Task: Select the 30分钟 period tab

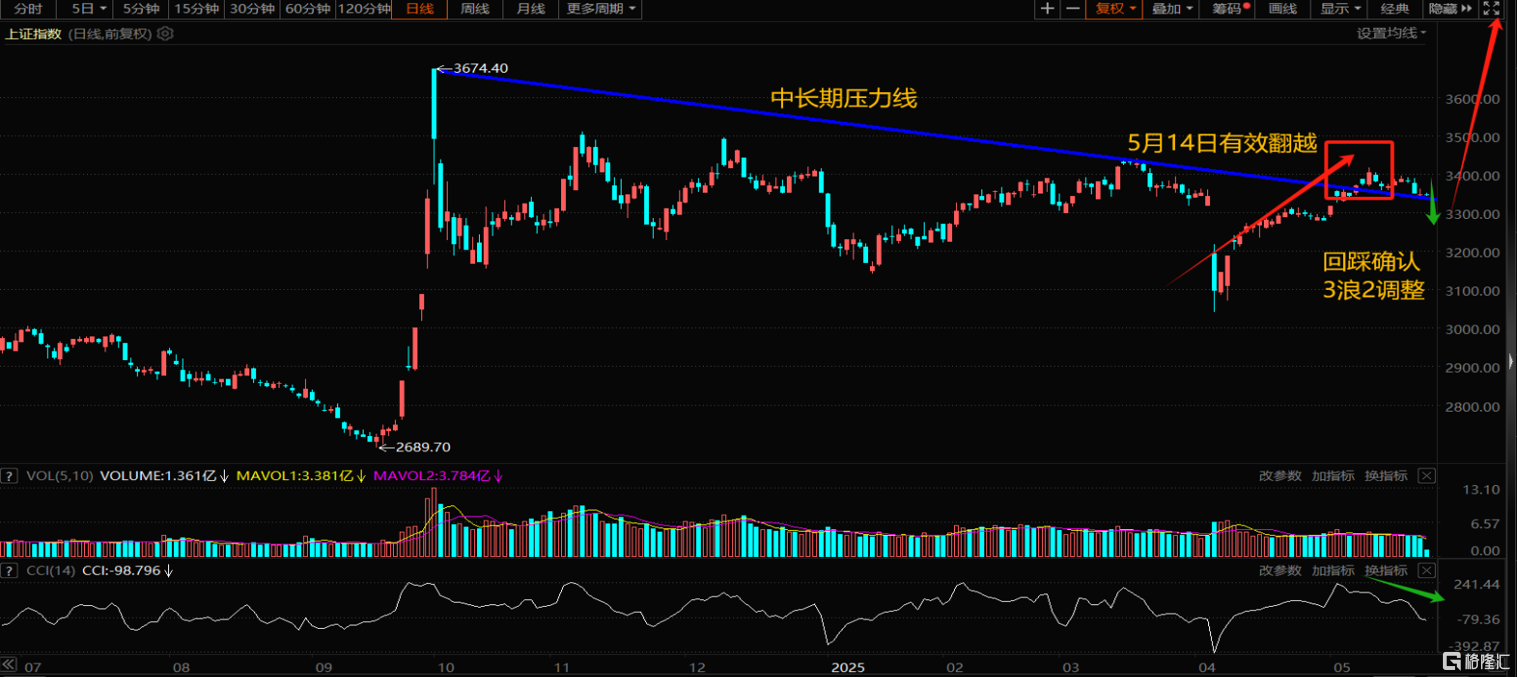Action: pos(251,9)
